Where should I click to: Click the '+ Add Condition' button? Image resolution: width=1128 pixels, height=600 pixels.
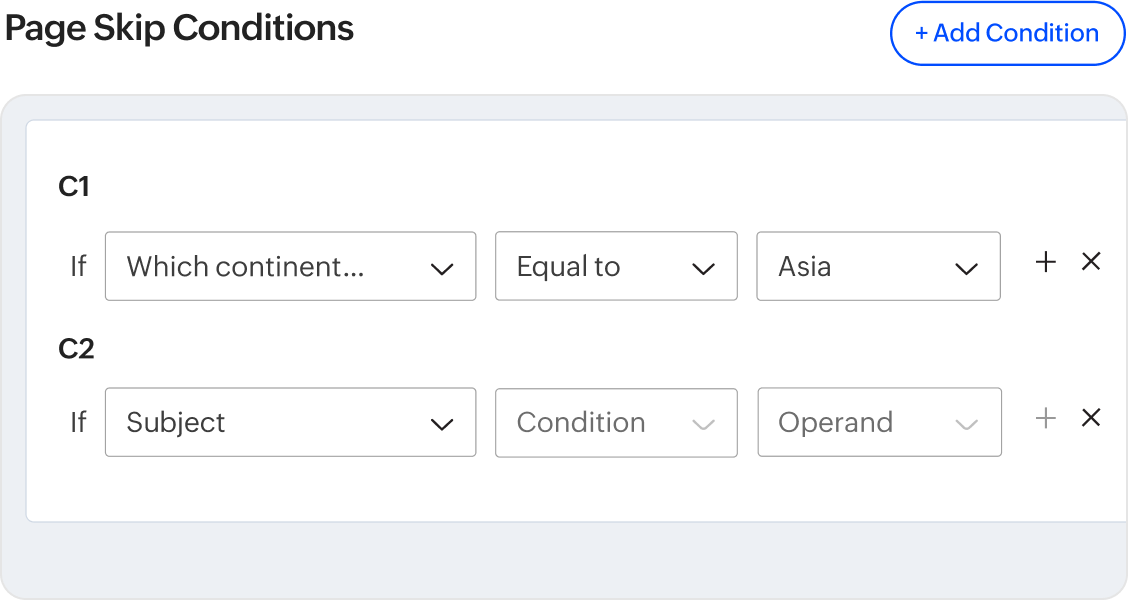pyautogui.click(x=1007, y=33)
